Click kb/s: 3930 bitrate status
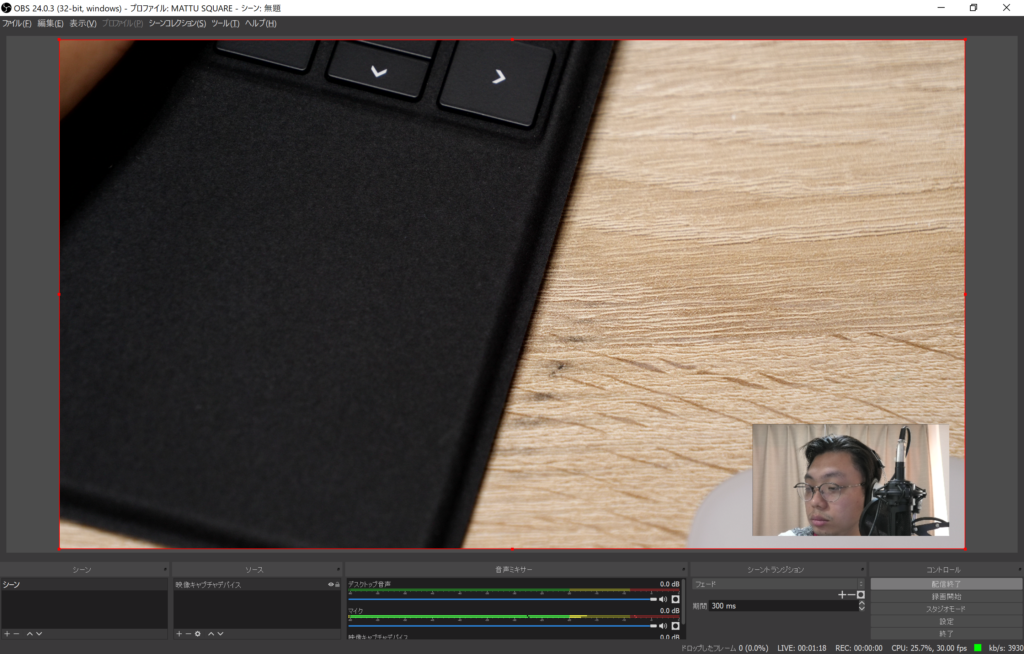 coord(1006,648)
